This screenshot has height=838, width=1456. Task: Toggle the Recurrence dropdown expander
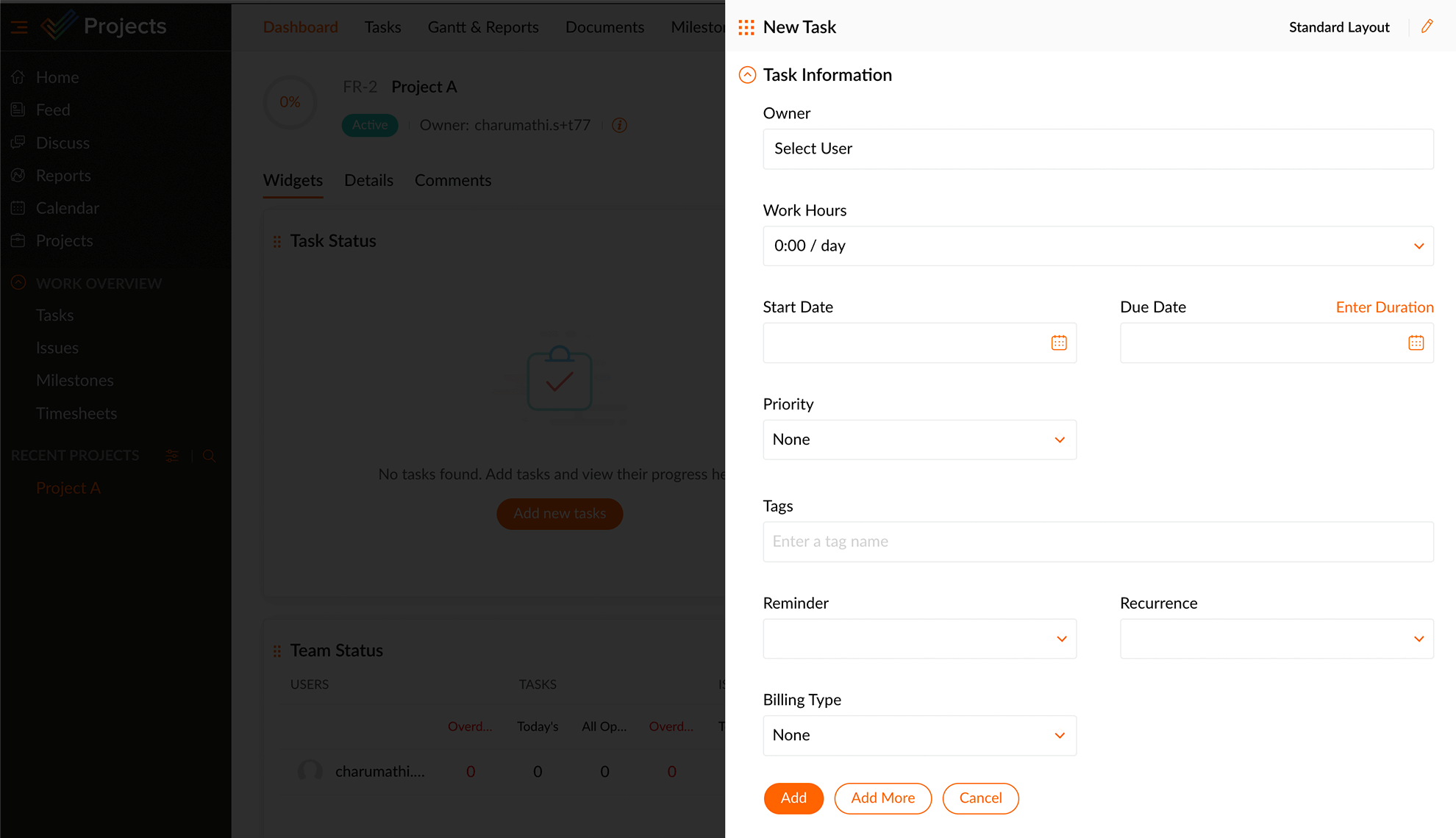[1419, 638]
